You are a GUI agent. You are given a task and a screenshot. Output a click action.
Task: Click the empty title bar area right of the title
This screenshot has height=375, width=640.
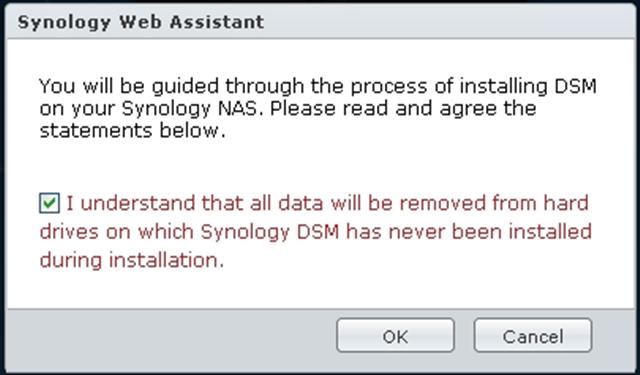(x=447, y=22)
